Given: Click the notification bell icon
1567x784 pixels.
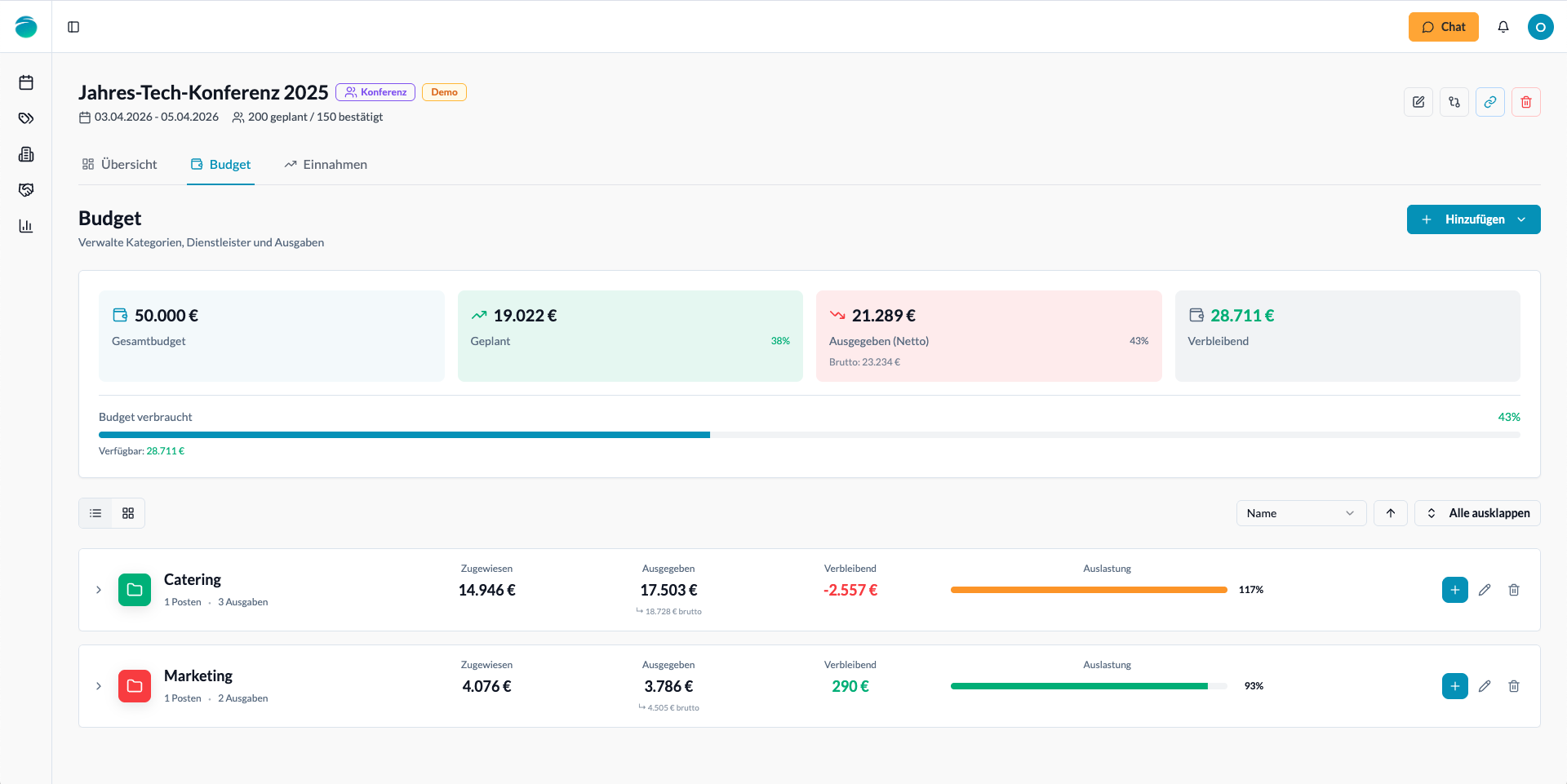Looking at the screenshot, I should click(x=1503, y=27).
